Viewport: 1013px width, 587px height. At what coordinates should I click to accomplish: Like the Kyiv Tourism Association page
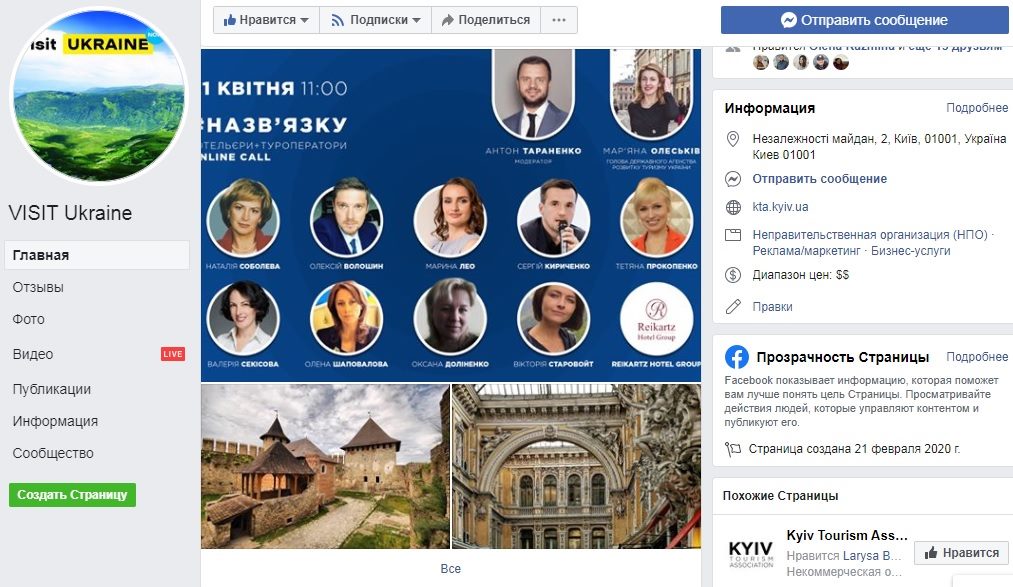961,553
